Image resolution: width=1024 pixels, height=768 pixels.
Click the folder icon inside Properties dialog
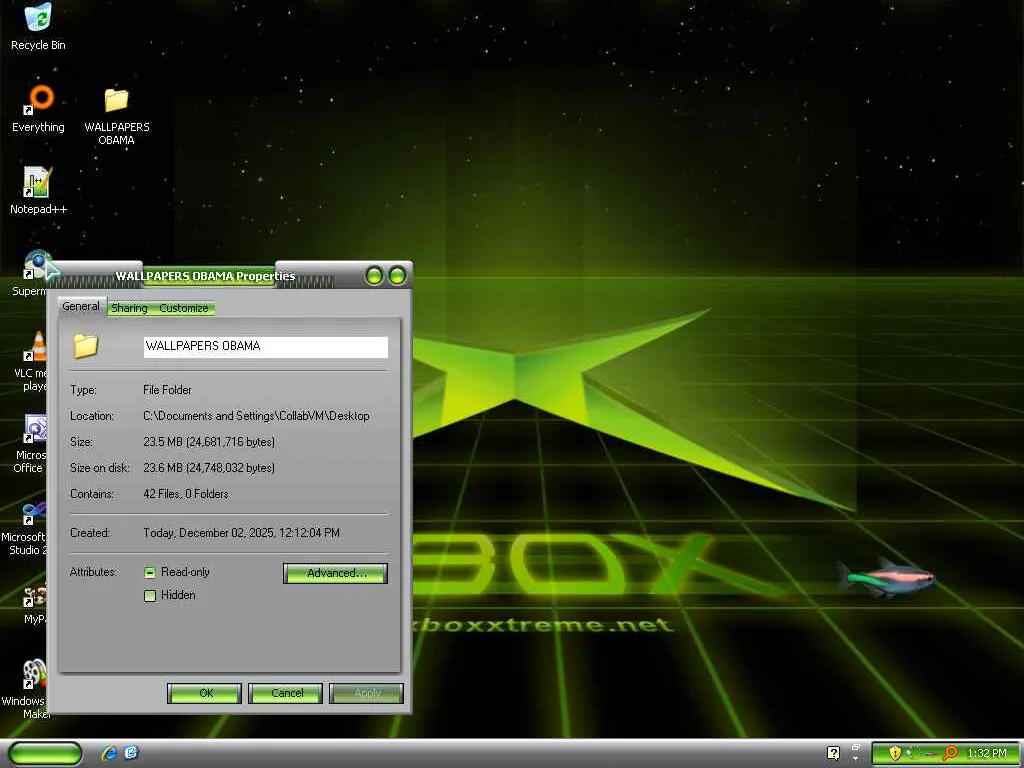click(x=86, y=346)
